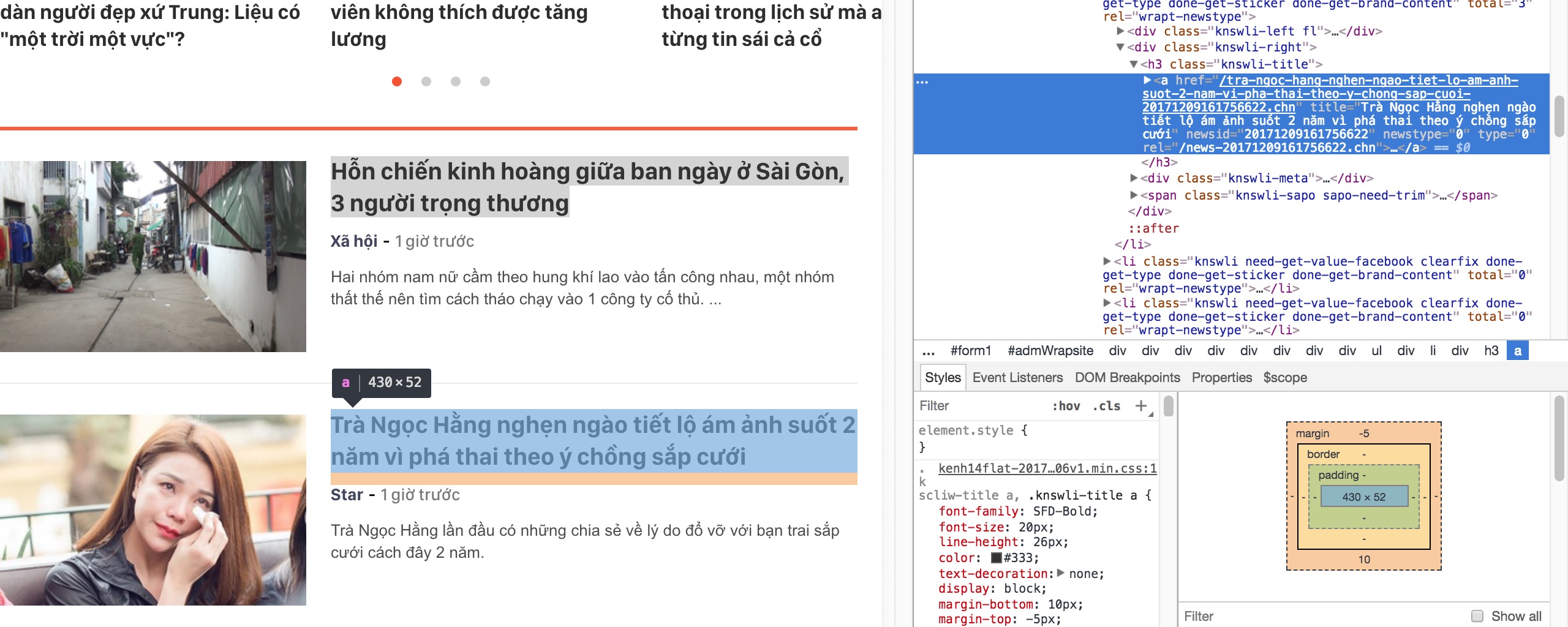The width and height of the screenshot is (1568, 627).
Task: Enable the Show all checkbox
Action: 1477,616
